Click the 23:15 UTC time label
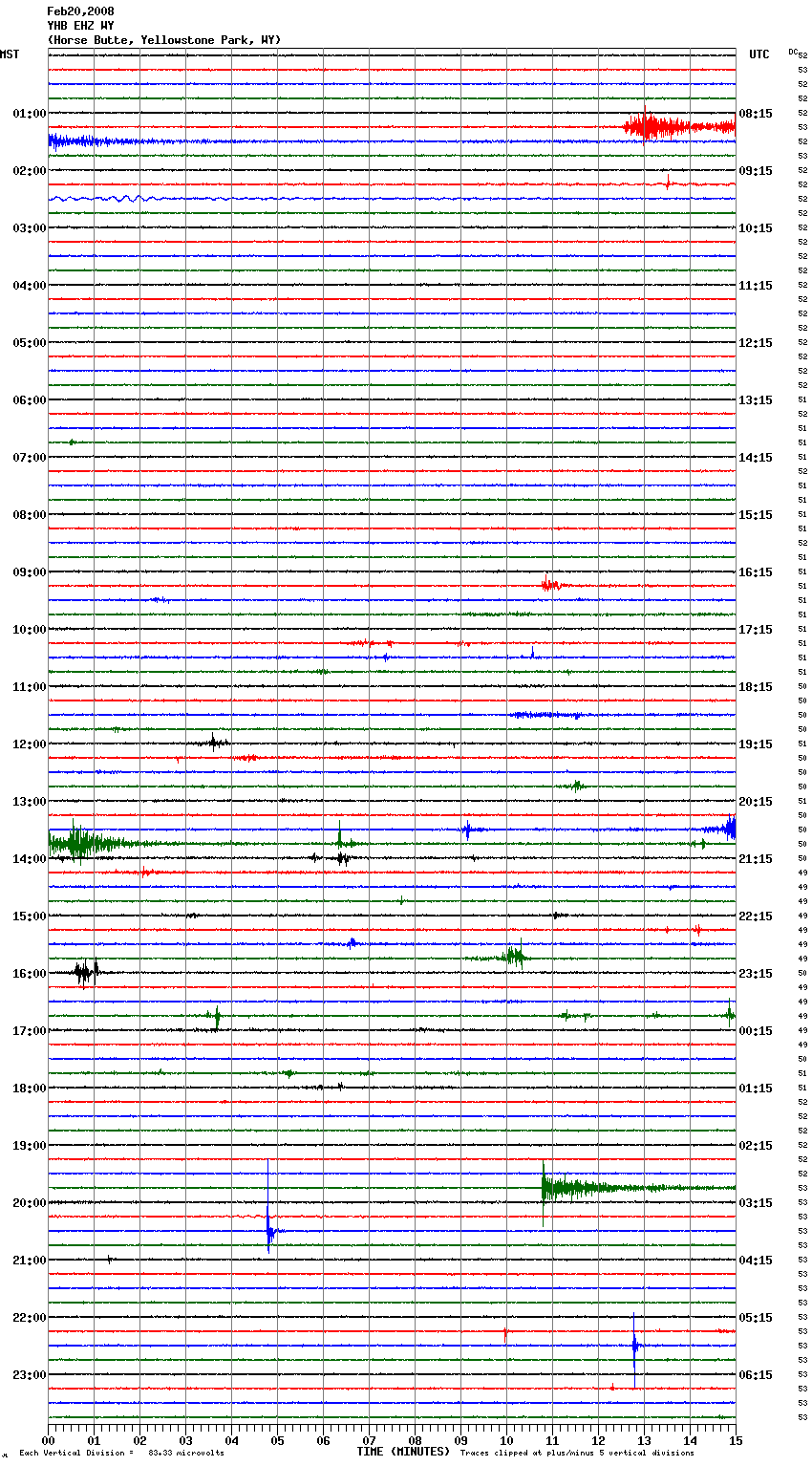This screenshot has height=1466, width=812. click(756, 974)
